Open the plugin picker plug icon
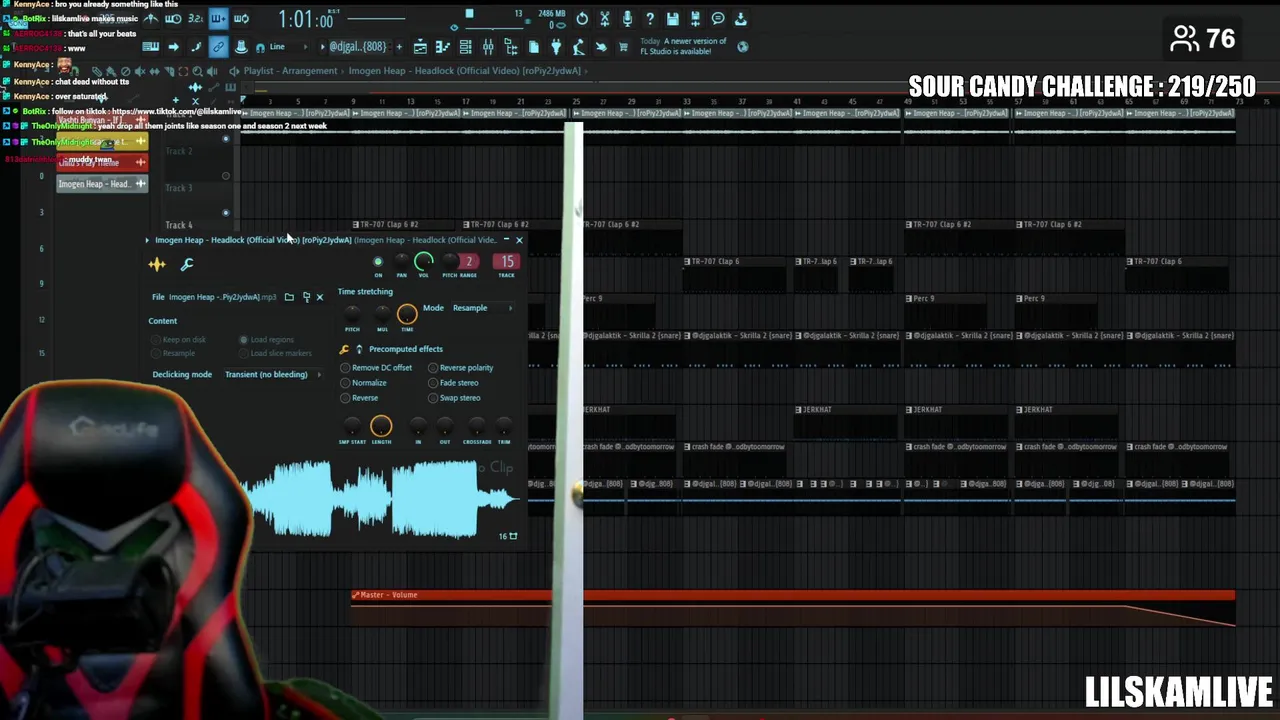The width and height of the screenshot is (1280, 720). click(556, 47)
